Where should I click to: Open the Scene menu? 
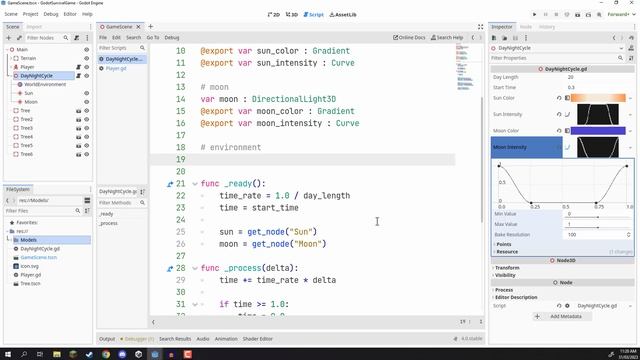[x=11, y=14]
